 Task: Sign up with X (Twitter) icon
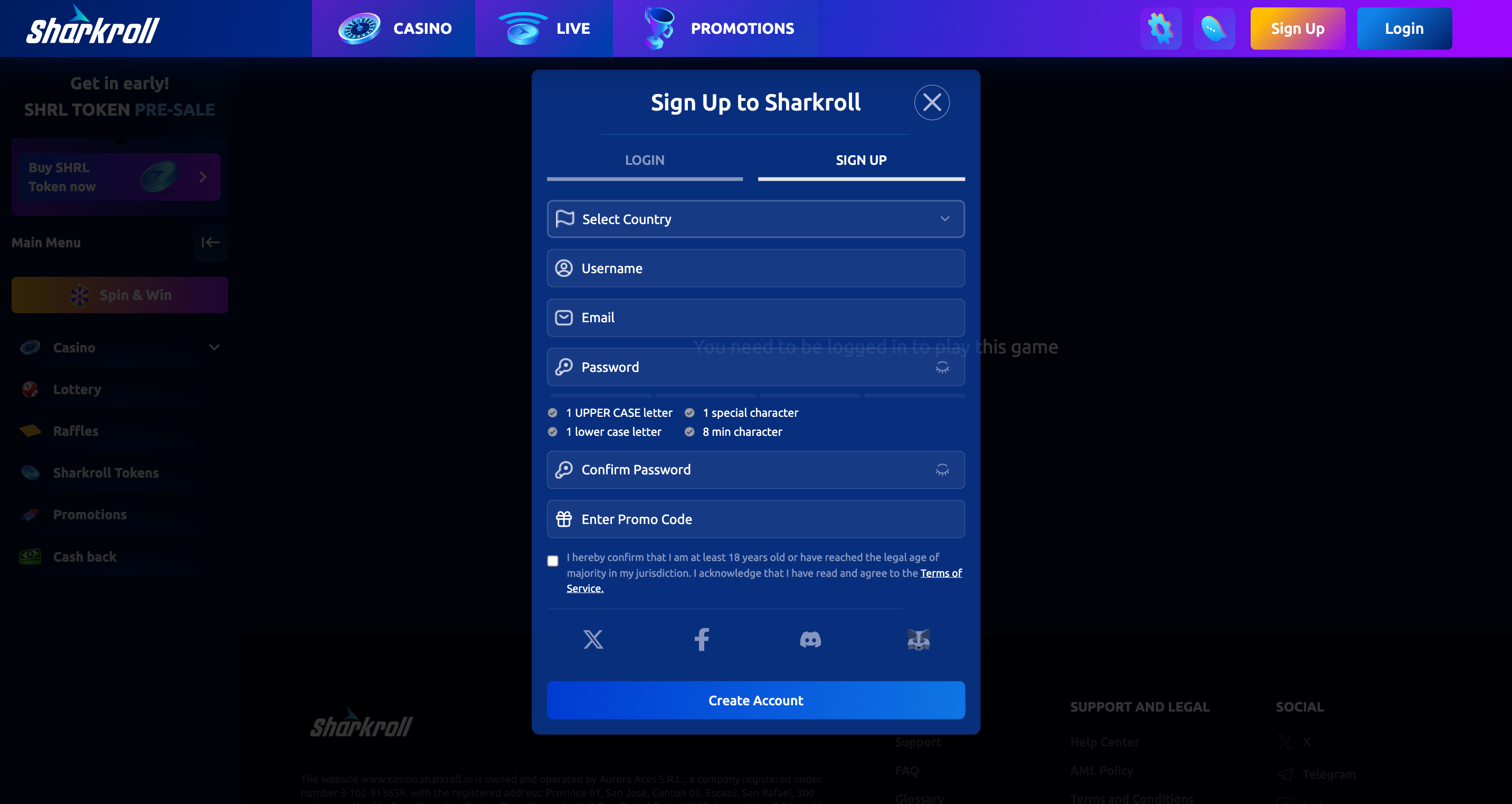(593, 639)
